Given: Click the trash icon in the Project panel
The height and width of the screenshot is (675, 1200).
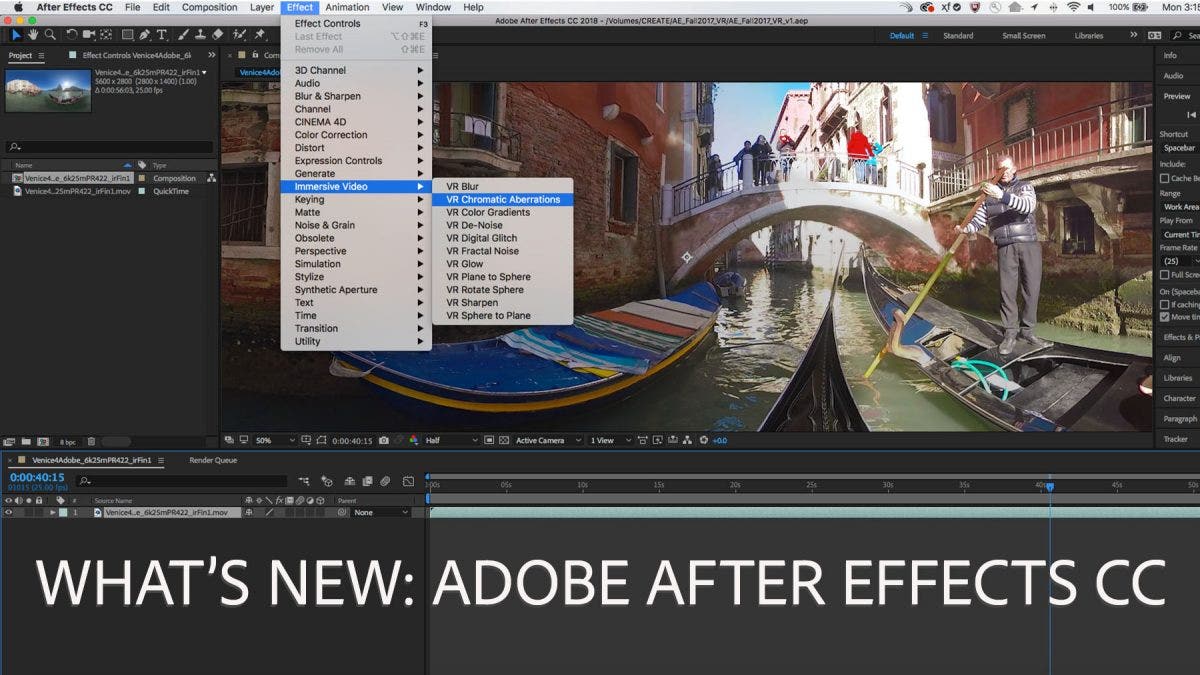Looking at the screenshot, I should coord(90,440).
